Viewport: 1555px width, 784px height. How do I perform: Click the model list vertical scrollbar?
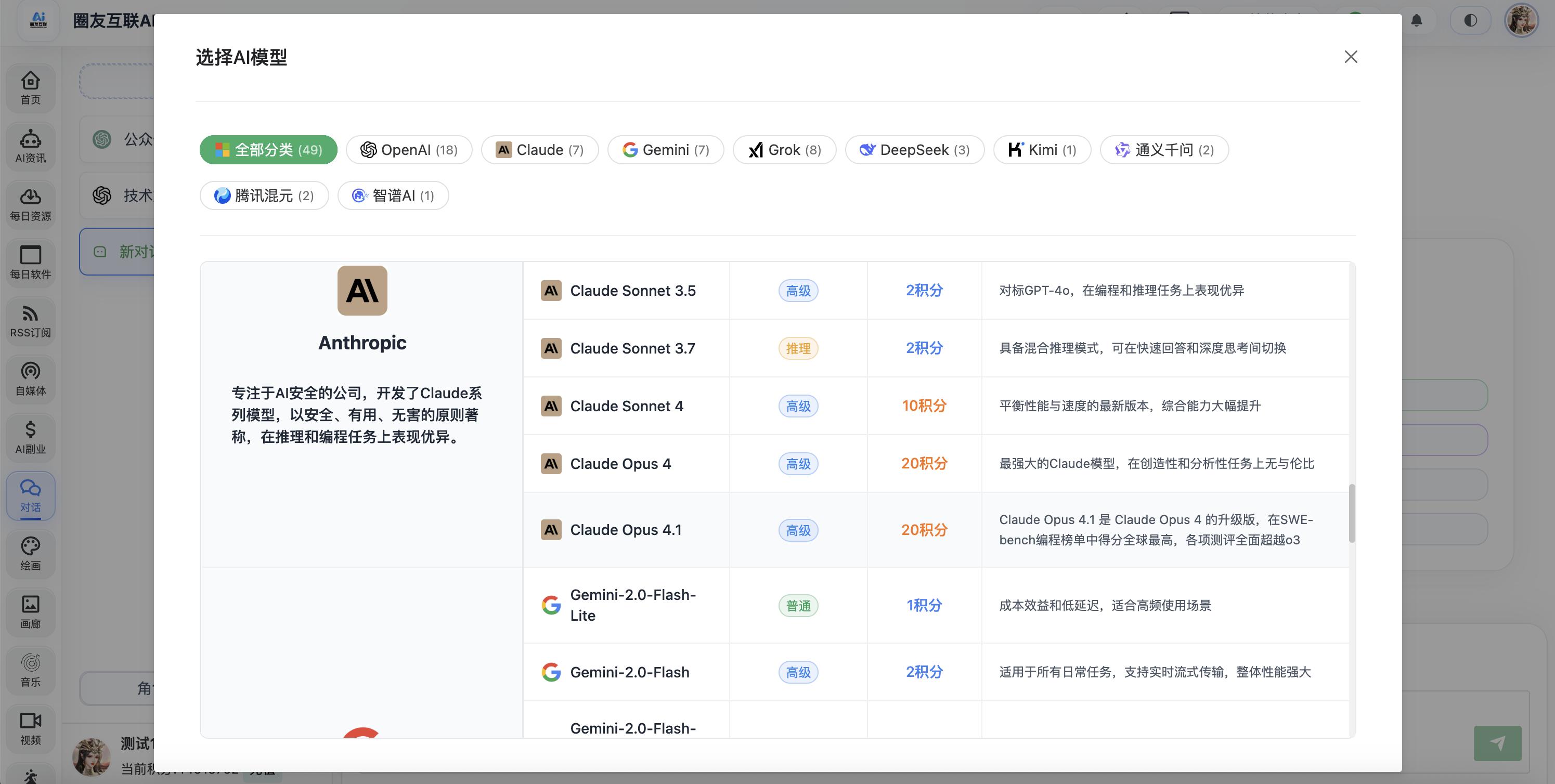coord(1352,513)
